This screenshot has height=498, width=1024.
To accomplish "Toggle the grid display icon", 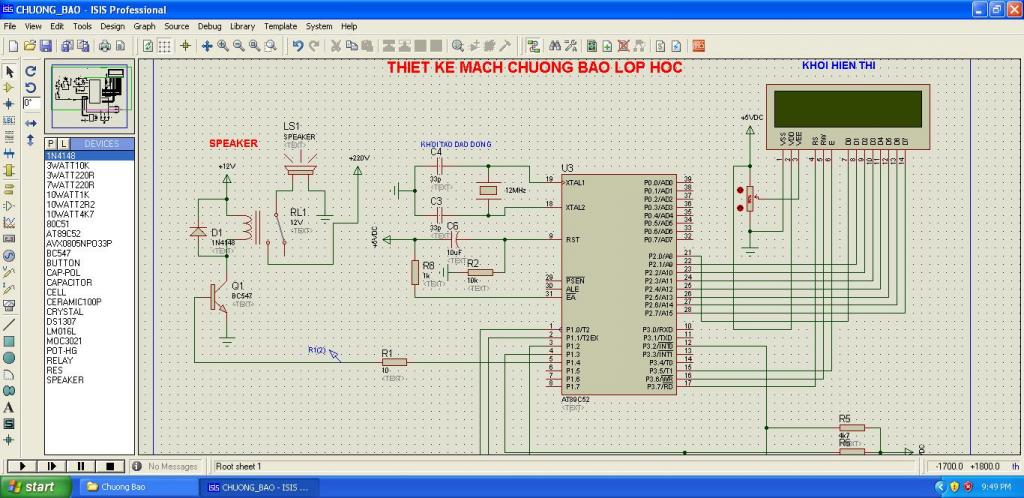I will pyautogui.click(x=164, y=46).
